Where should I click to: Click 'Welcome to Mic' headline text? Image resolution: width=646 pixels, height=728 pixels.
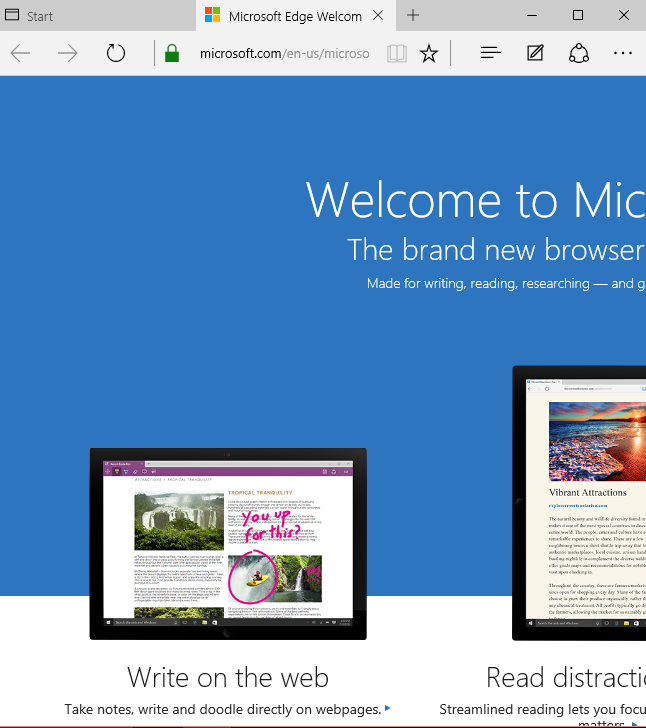click(x=476, y=200)
